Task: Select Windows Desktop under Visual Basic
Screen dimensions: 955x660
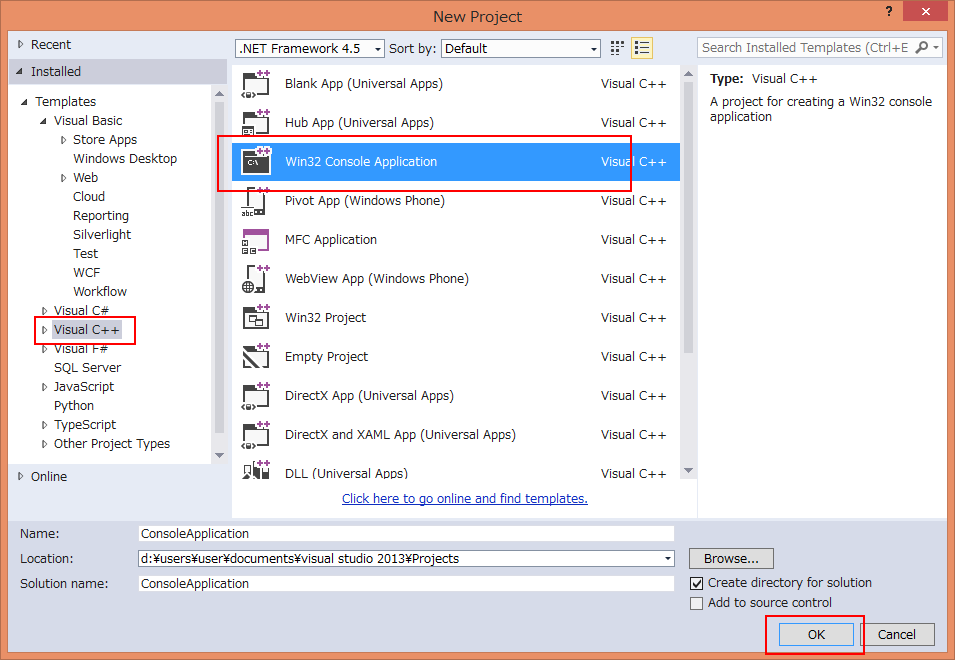Action: (x=125, y=159)
